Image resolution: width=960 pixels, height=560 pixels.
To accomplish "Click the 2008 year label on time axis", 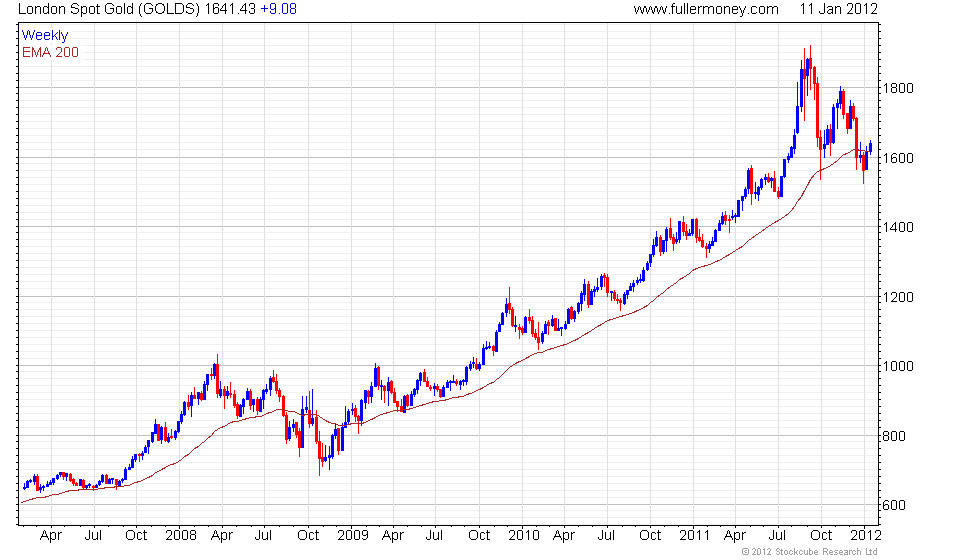I will (181, 535).
